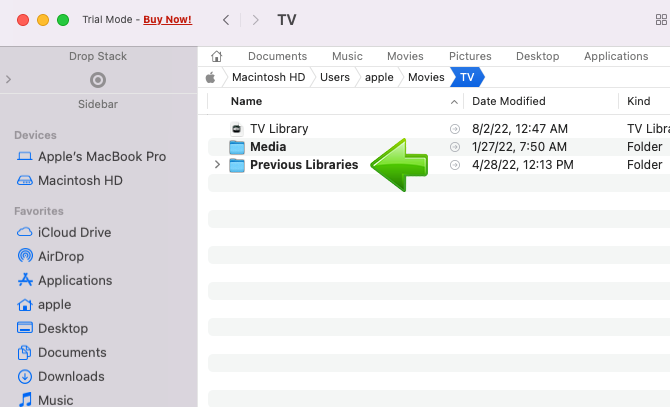The width and height of the screenshot is (670, 407).
Task: Expand the Drop Stack panel chevron
Action: pos(9,79)
